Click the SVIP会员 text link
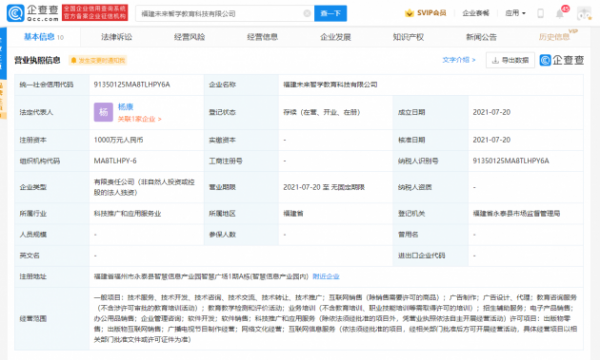This screenshot has width=600, height=360. coord(432,13)
